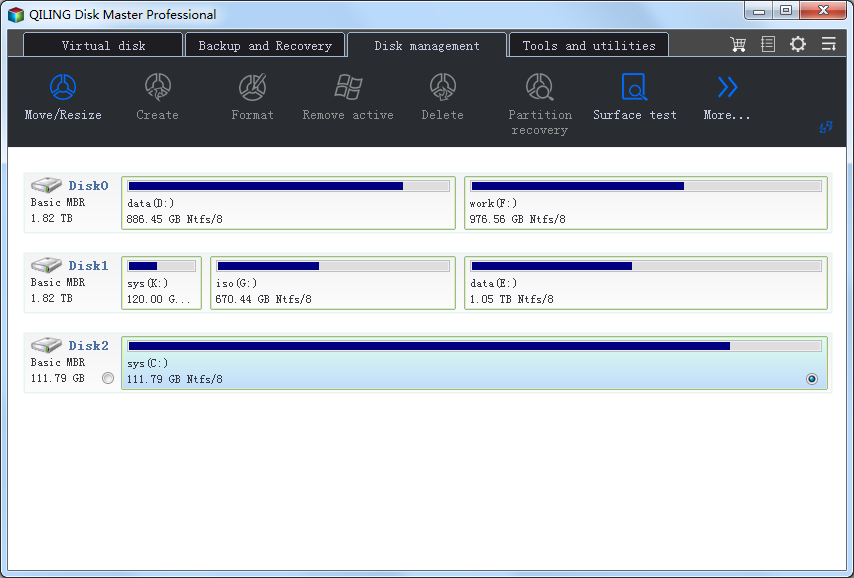Image resolution: width=854 pixels, height=578 pixels.
Task: Click the Disk1 label
Action: tap(88, 266)
